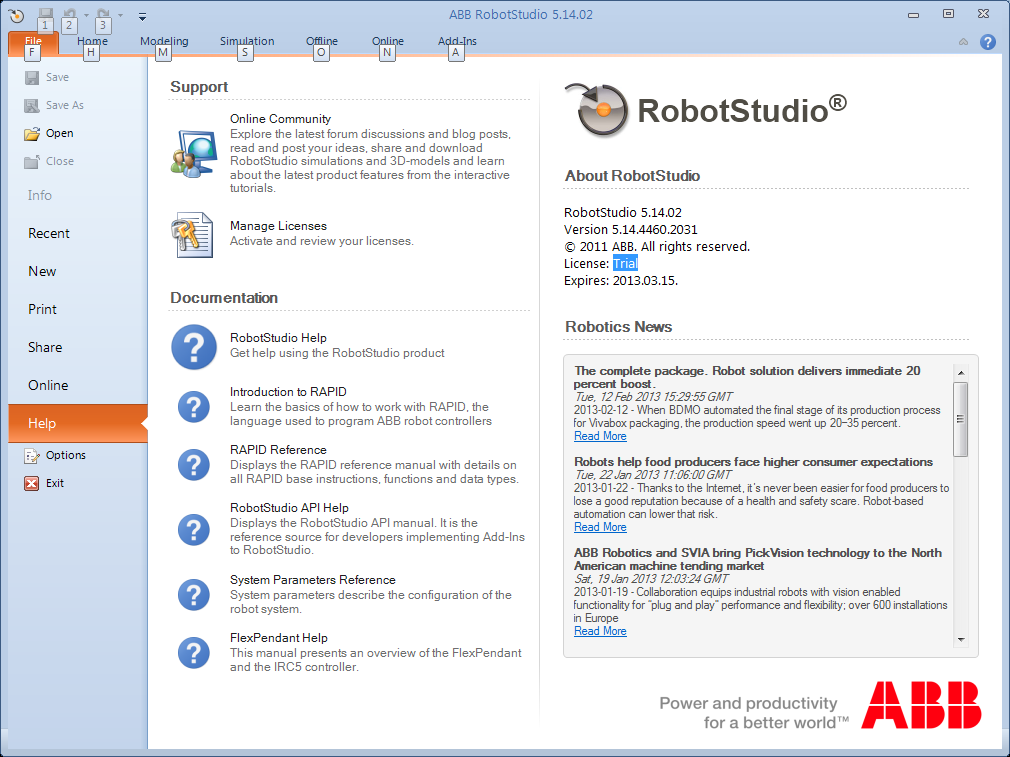Open System Parameters Reference

[312, 580]
